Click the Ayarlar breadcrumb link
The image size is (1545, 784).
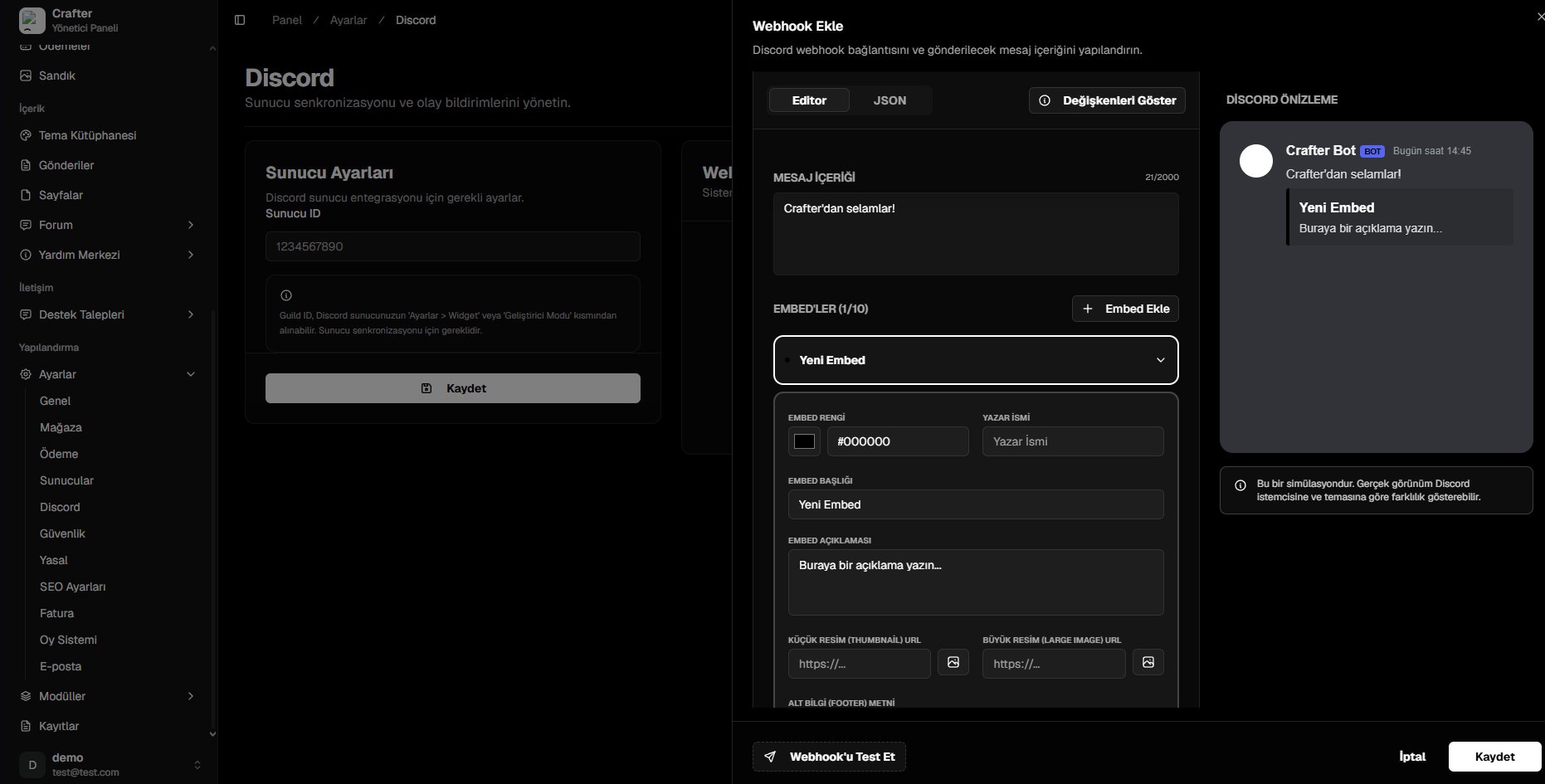(348, 20)
